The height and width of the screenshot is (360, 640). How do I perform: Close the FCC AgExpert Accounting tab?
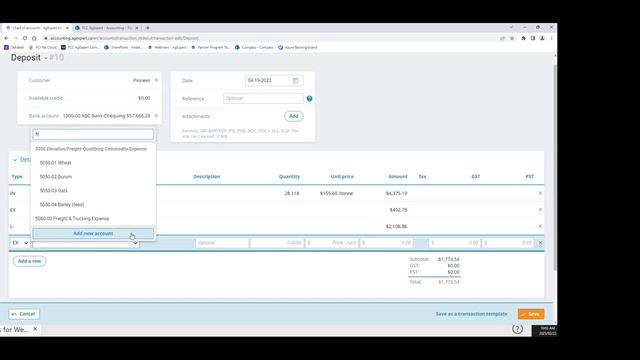click(137, 28)
